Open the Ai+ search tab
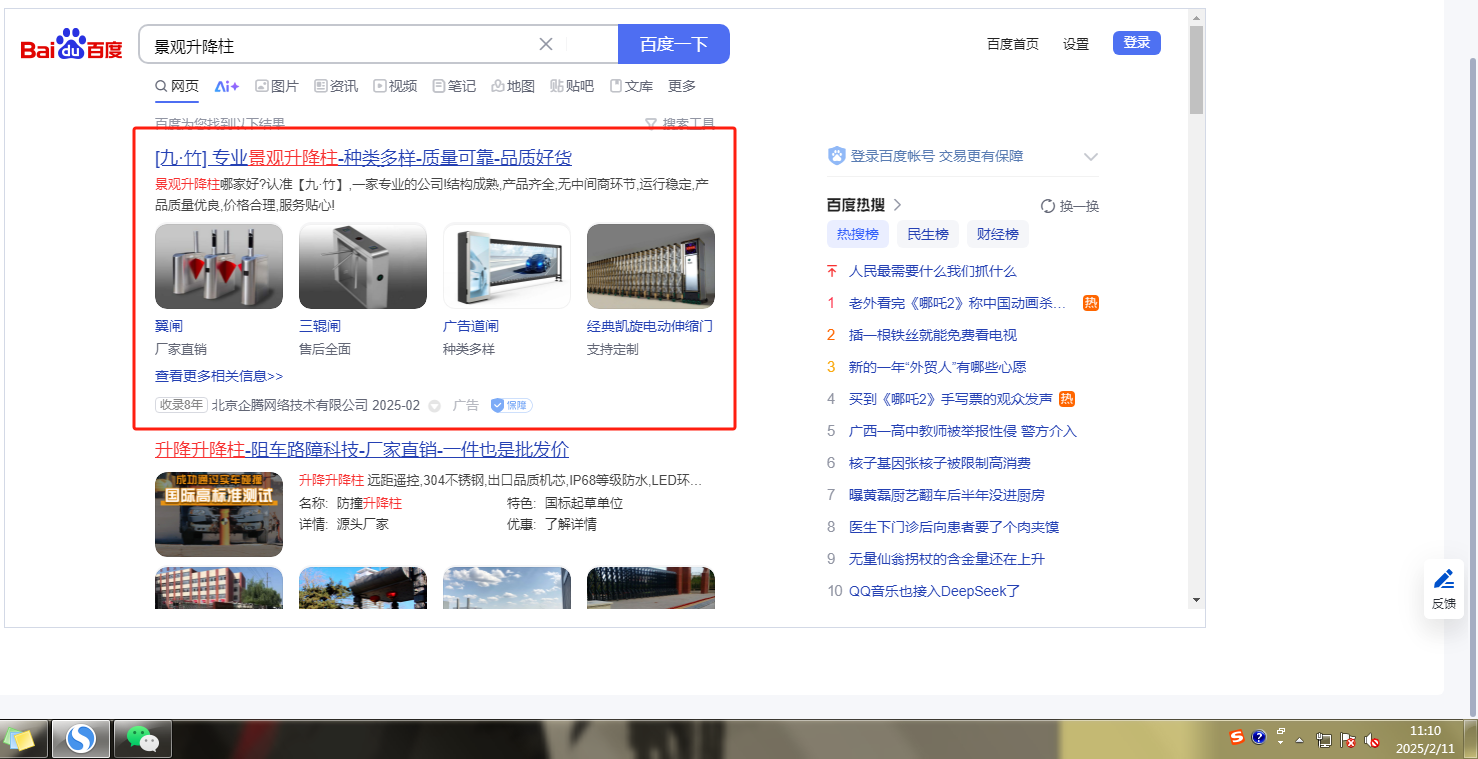The height and width of the screenshot is (759, 1478). click(x=227, y=86)
